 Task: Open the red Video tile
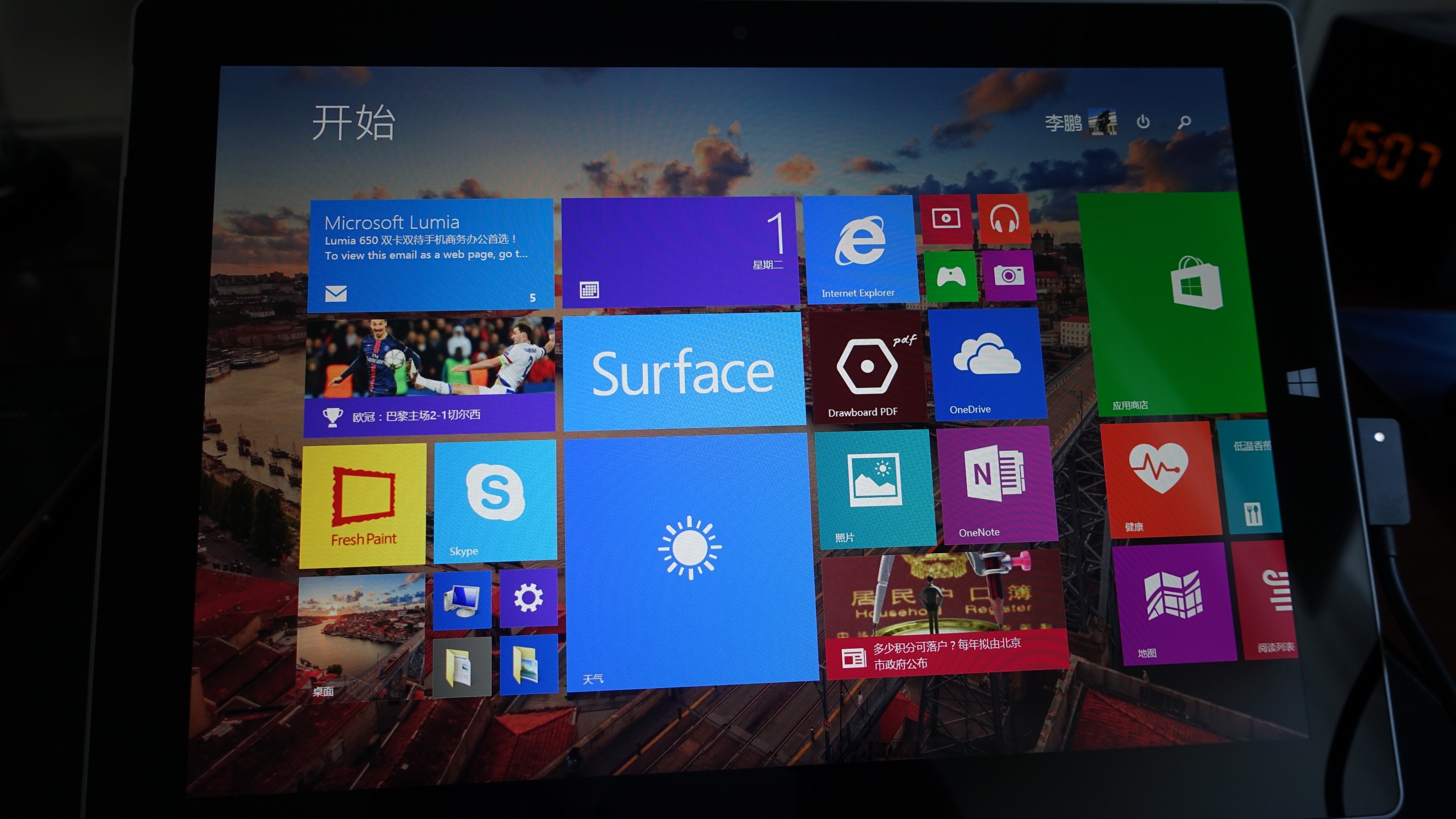[x=945, y=219]
